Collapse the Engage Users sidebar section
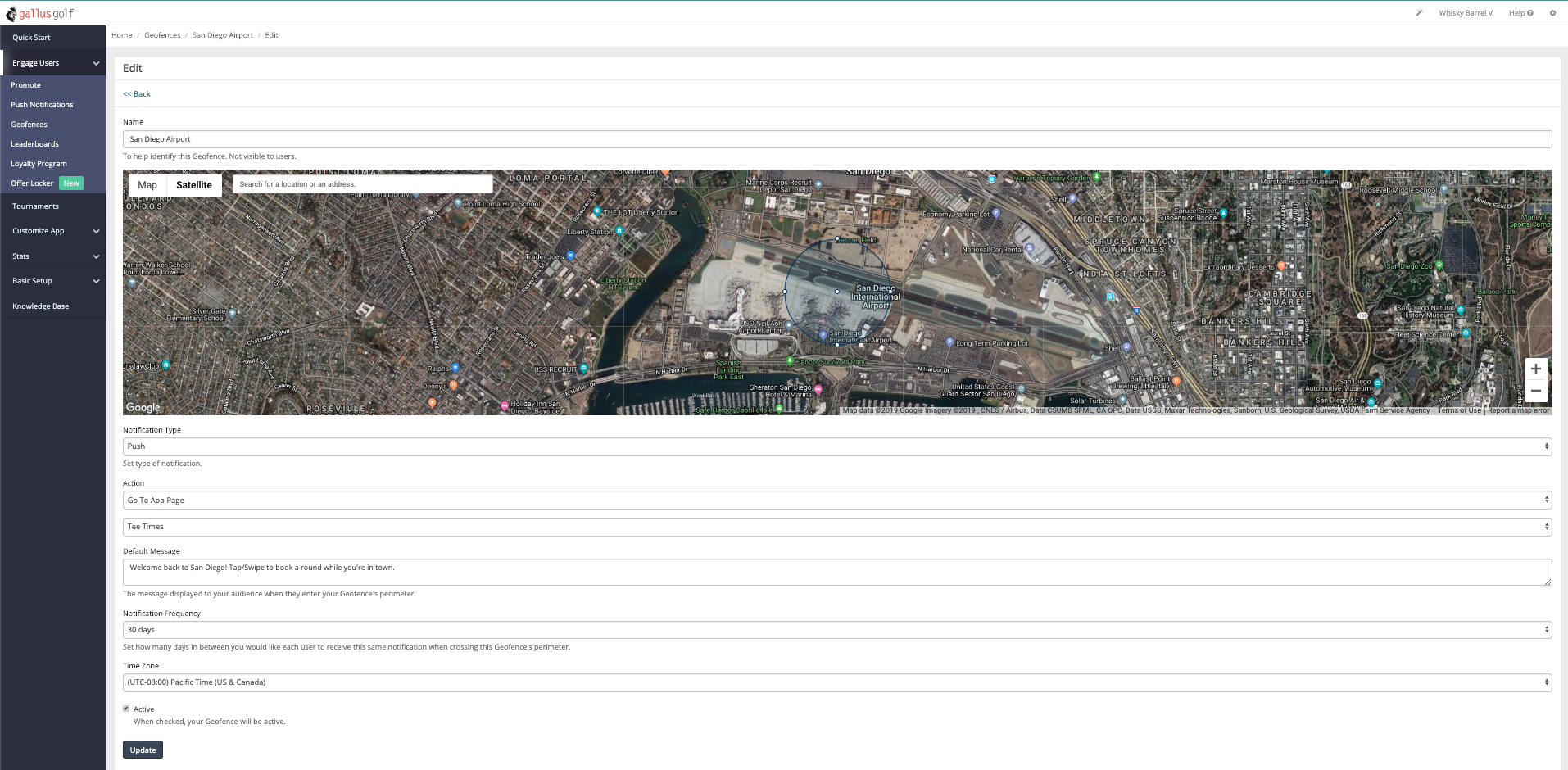The width and height of the screenshot is (1568, 770). (x=53, y=63)
